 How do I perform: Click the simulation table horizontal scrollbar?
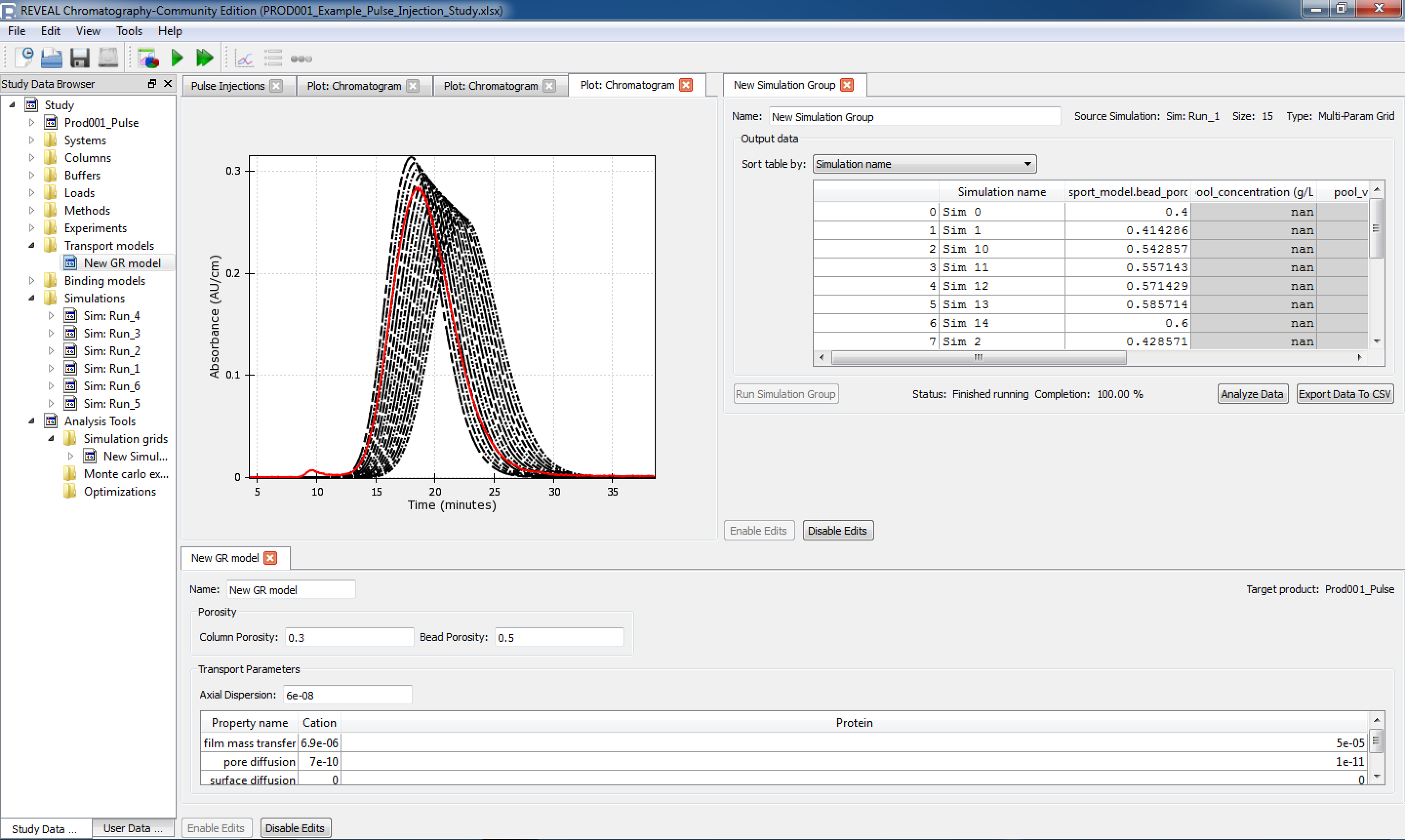[x=979, y=357]
